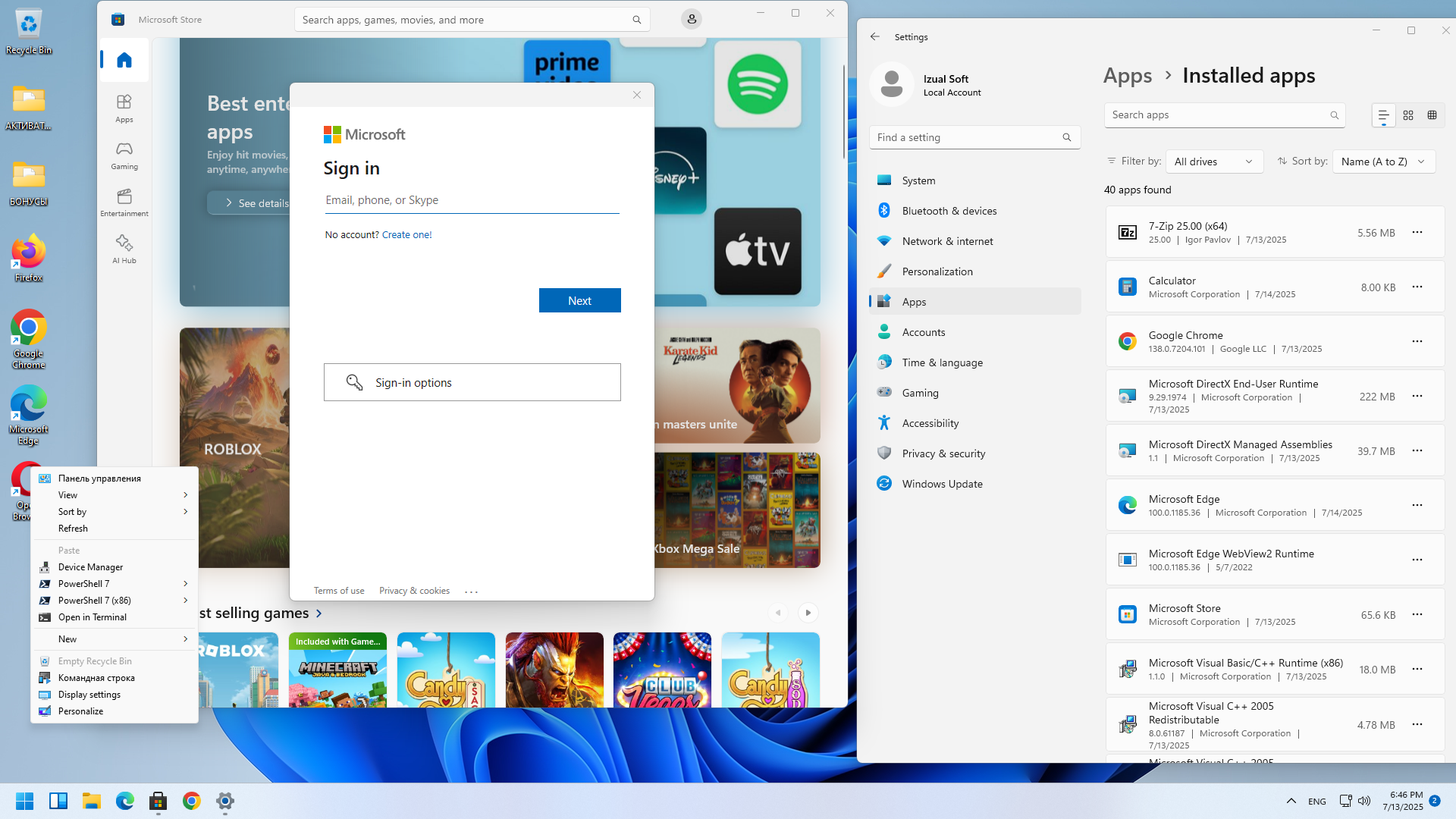
Task: Open the Privacy & cookies link
Action: click(x=414, y=591)
